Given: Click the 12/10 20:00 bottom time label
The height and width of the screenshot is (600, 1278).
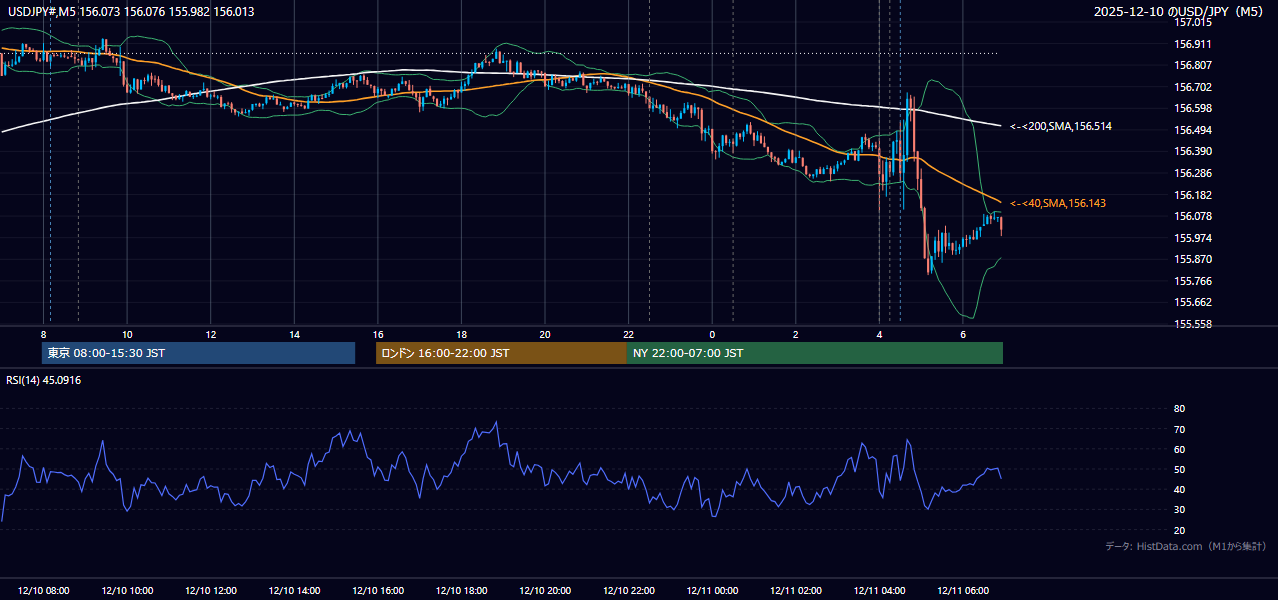Looking at the screenshot, I should [545, 591].
